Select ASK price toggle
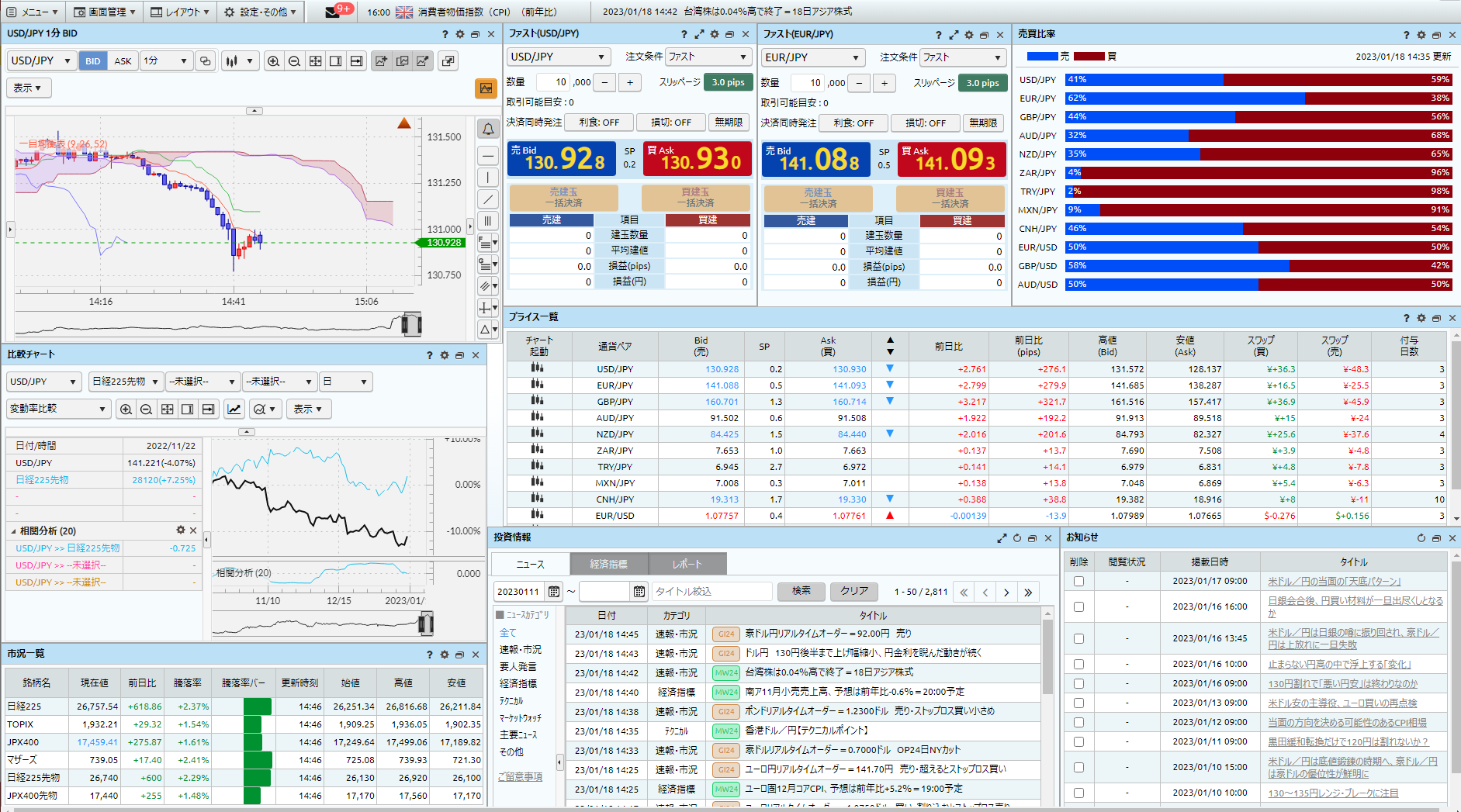Screen dimensions: 1461x812 pyautogui.click(x=123, y=61)
